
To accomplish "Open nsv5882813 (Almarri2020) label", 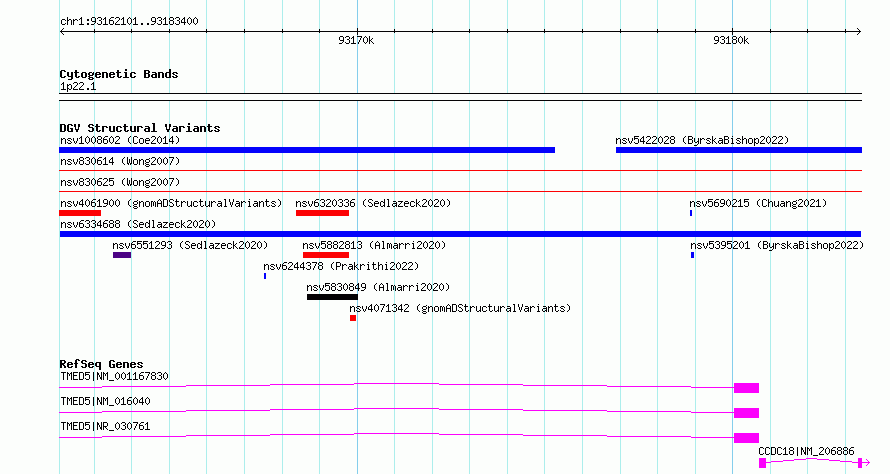I will coord(374,245).
